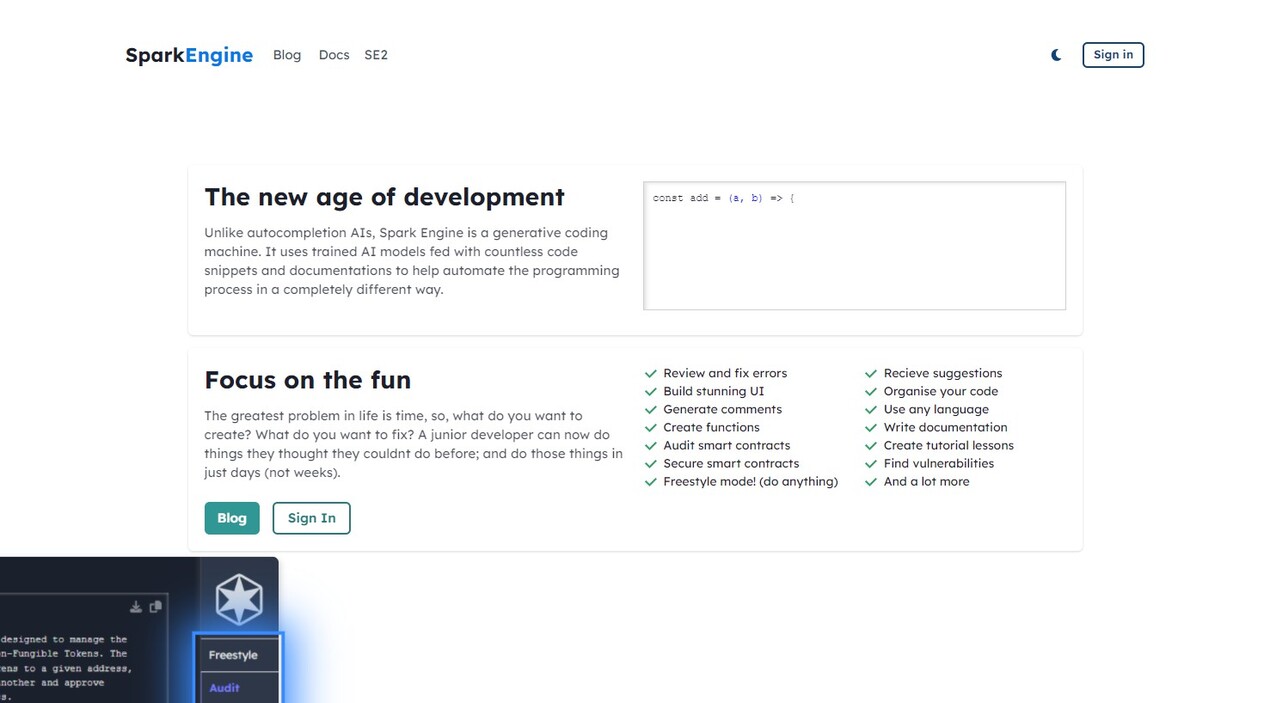The image size is (1270, 703).
Task: Click checkmark beside Review and fix errors
Action: click(651, 373)
